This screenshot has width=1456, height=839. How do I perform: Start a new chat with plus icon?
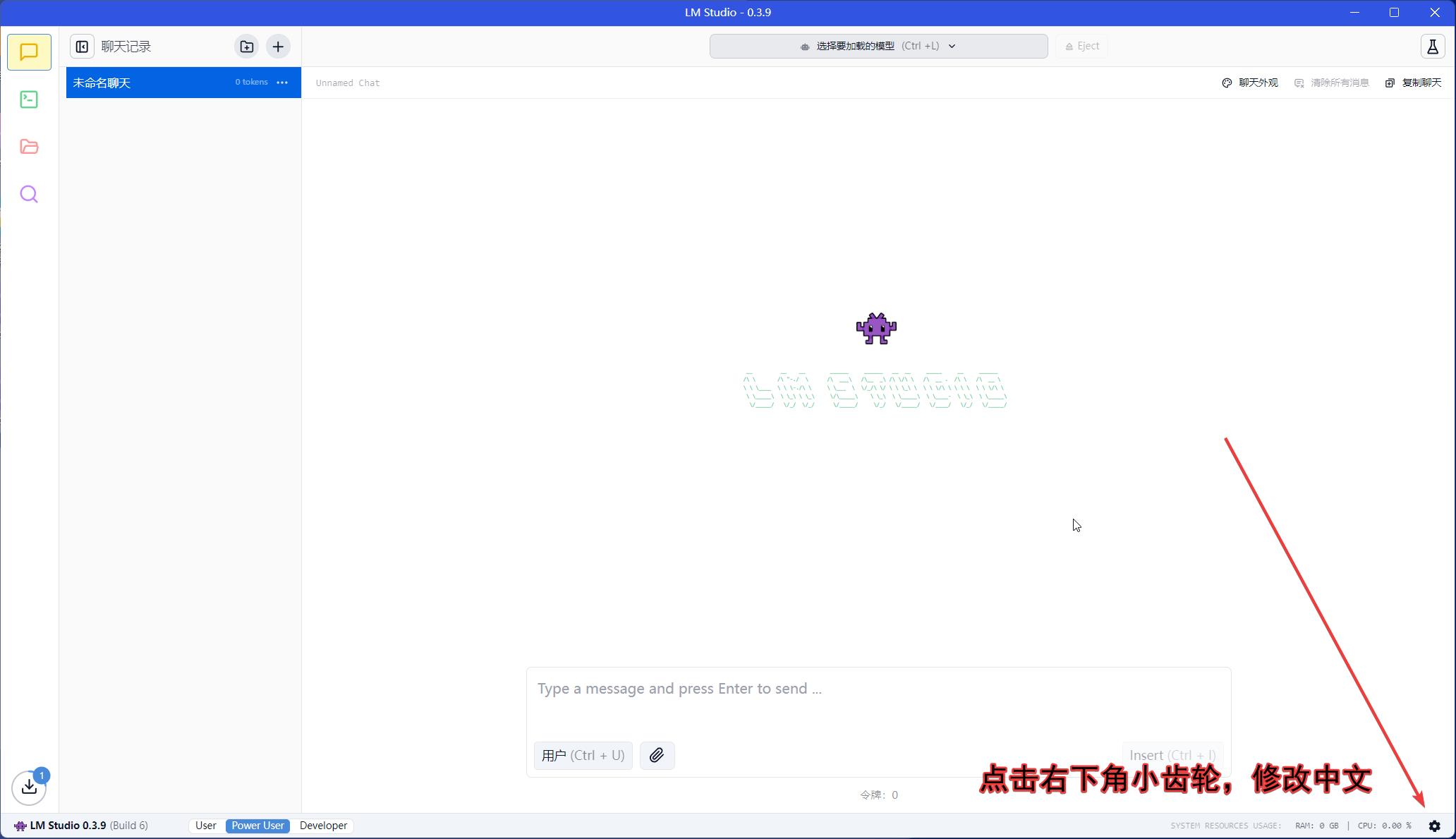click(x=278, y=47)
